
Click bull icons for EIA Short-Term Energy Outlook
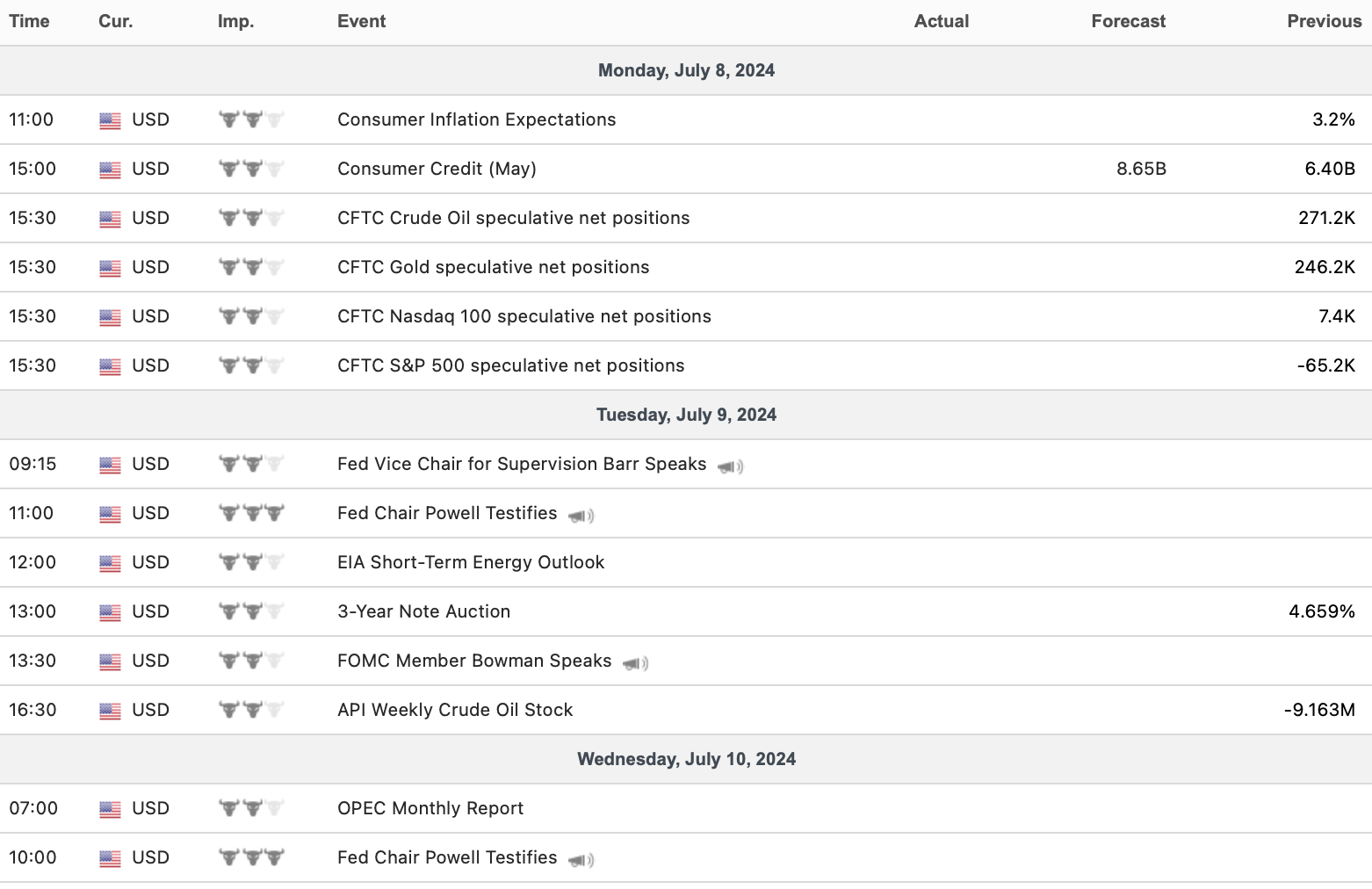251,562
